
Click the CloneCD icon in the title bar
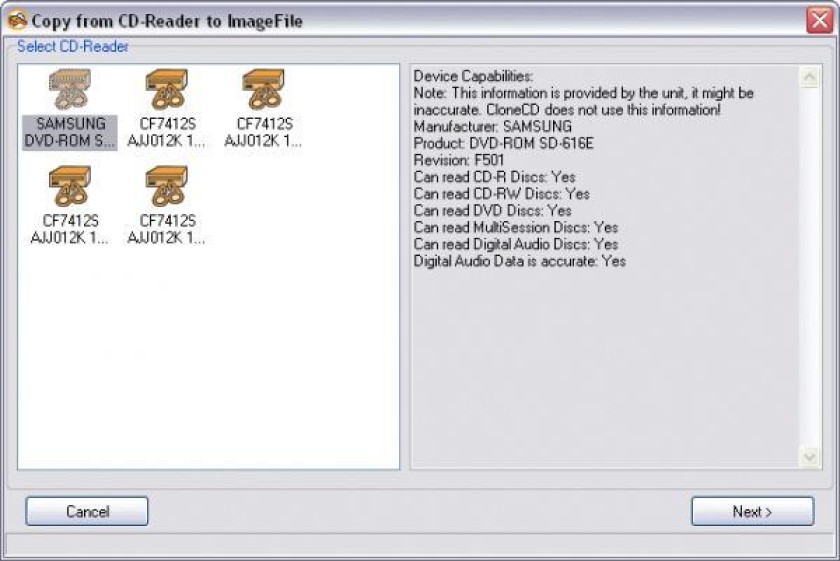pos(18,21)
